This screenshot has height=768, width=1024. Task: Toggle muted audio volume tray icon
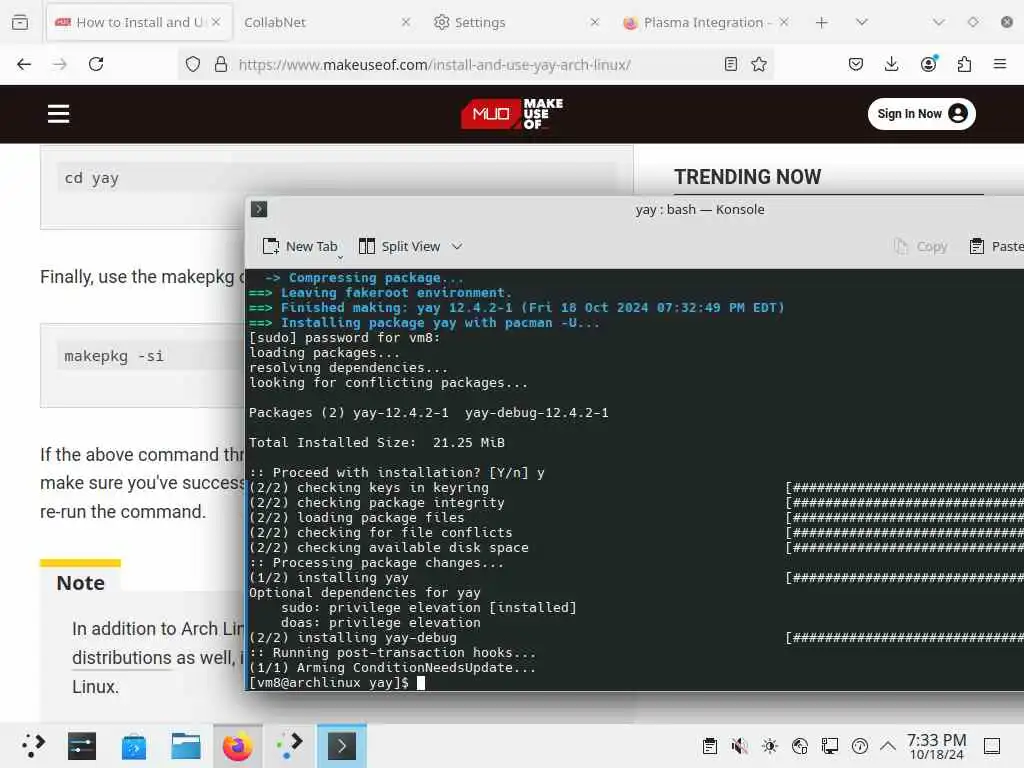[x=739, y=746]
